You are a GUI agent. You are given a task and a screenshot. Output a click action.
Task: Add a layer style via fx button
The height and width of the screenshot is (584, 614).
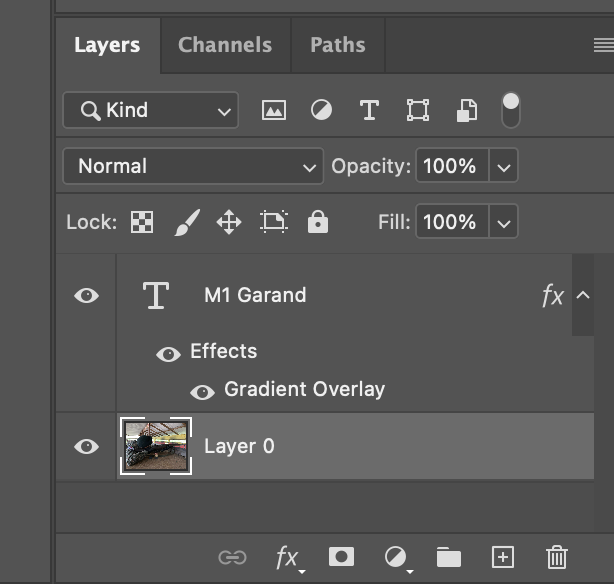point(289,558)
